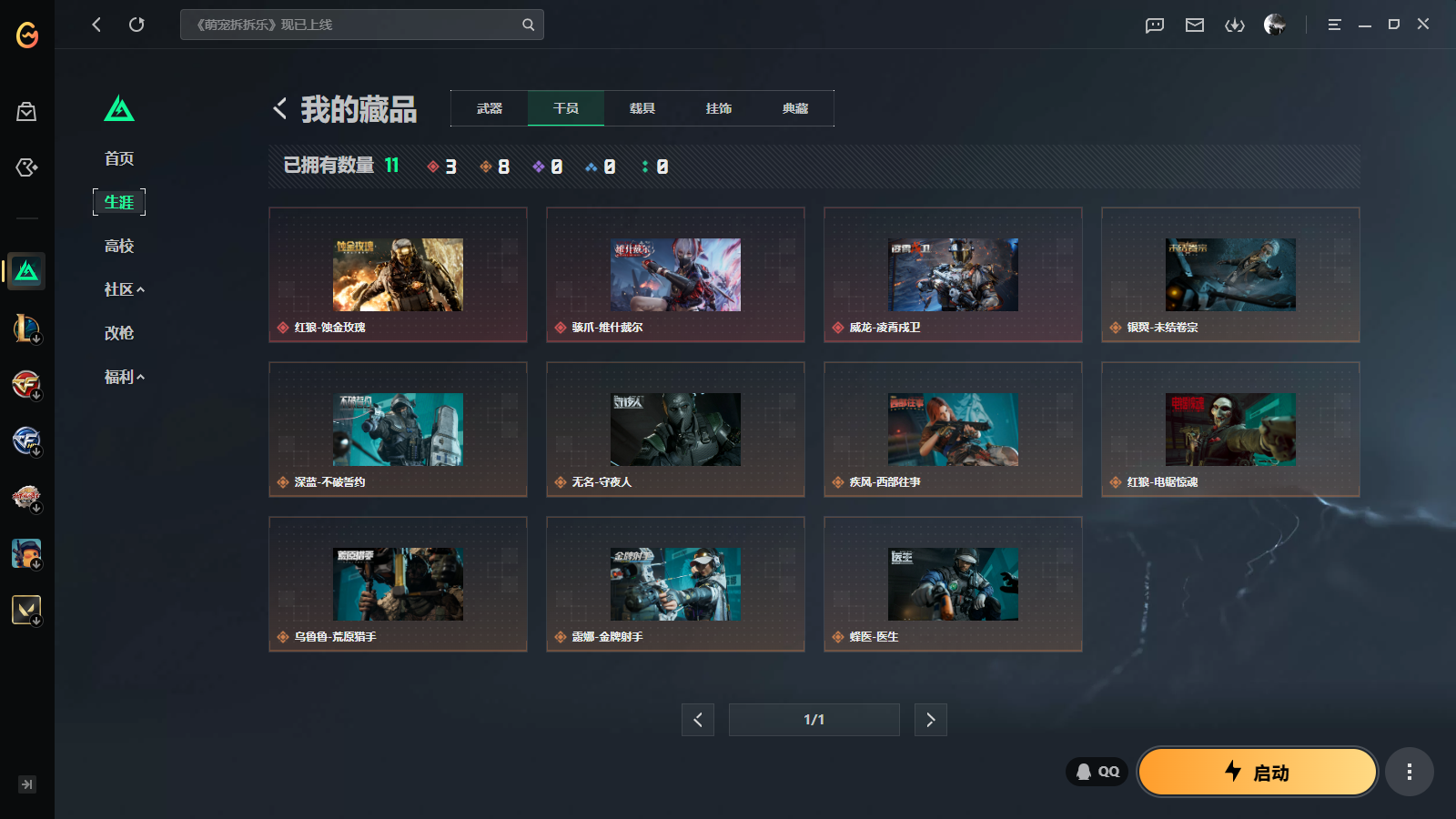The image size is (1456, 819).
Task: Switch to the 挂饰 tab
Action: coord(719,108)
